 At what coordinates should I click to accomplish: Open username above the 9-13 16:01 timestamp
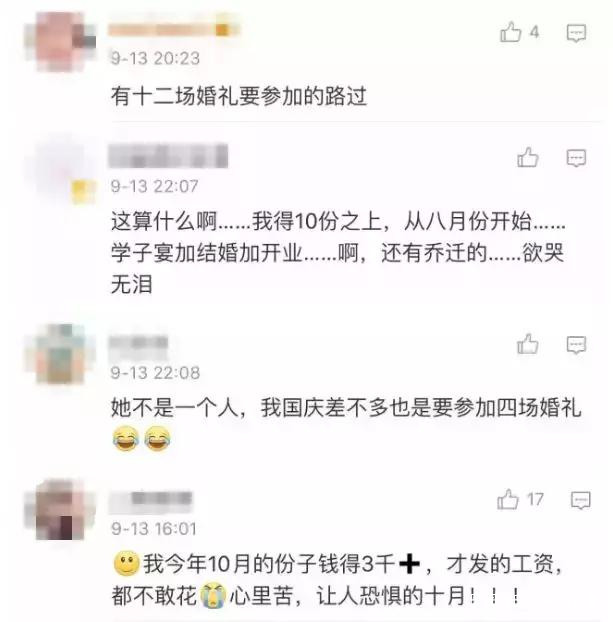(x=150, y=498)
